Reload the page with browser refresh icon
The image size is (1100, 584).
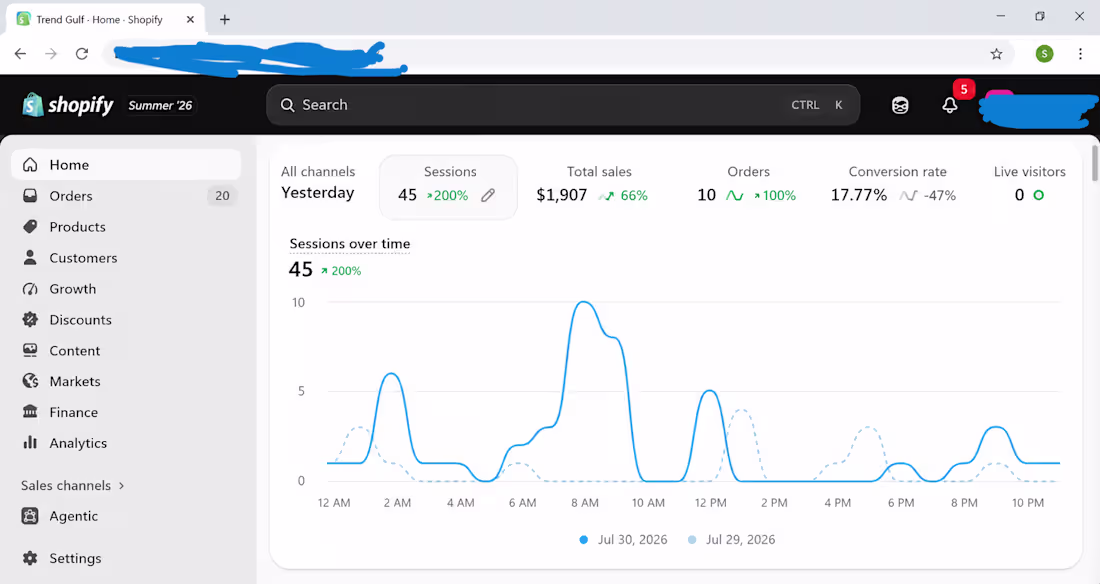82,54
